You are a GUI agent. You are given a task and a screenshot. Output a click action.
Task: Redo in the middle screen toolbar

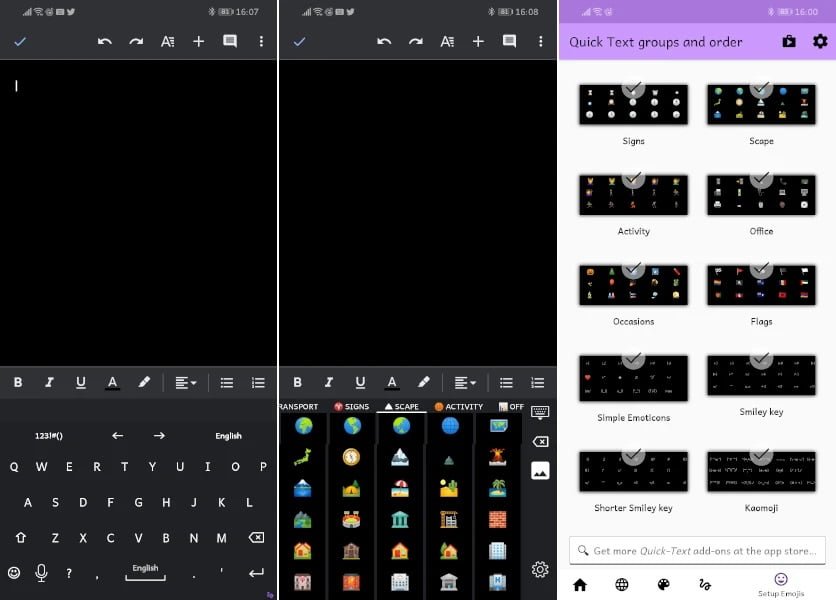point(416,42)
